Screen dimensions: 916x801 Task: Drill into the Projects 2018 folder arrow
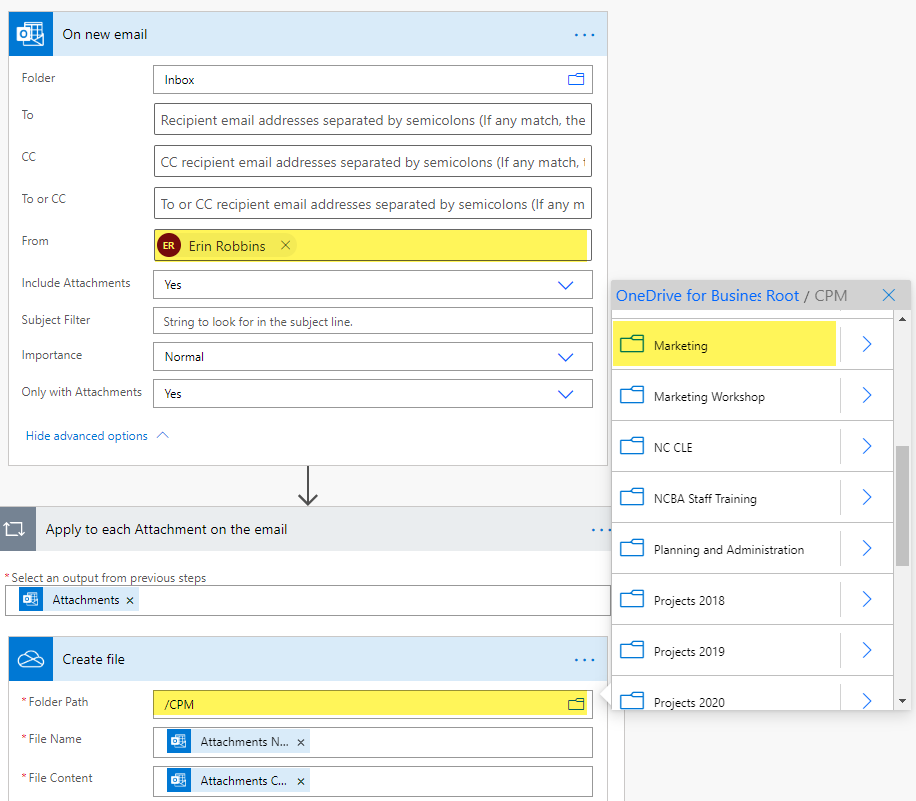point(867,600)
